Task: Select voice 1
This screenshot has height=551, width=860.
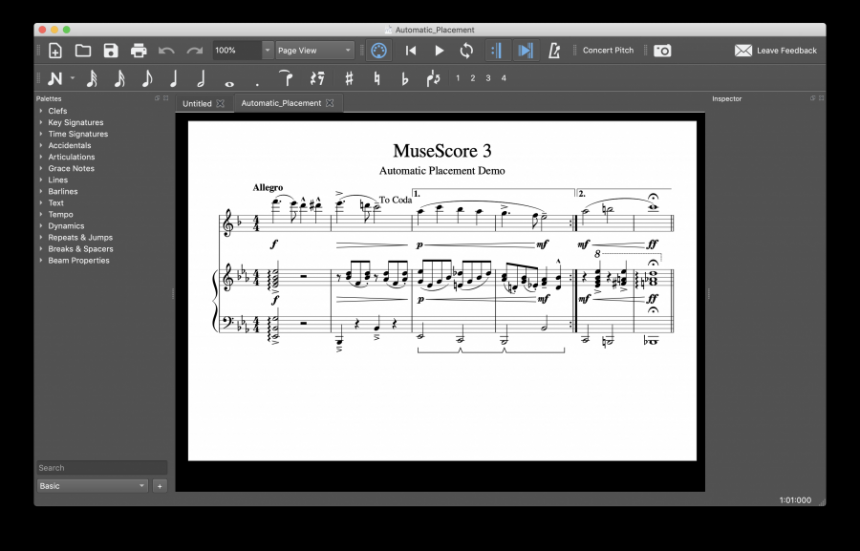Action: [x=458, y=78]
